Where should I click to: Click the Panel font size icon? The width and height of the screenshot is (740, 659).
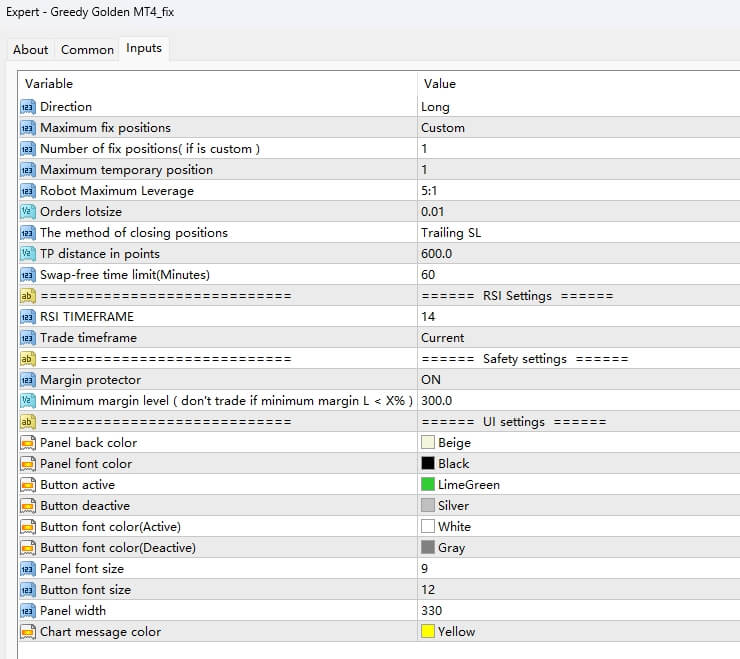pos(28,569)
